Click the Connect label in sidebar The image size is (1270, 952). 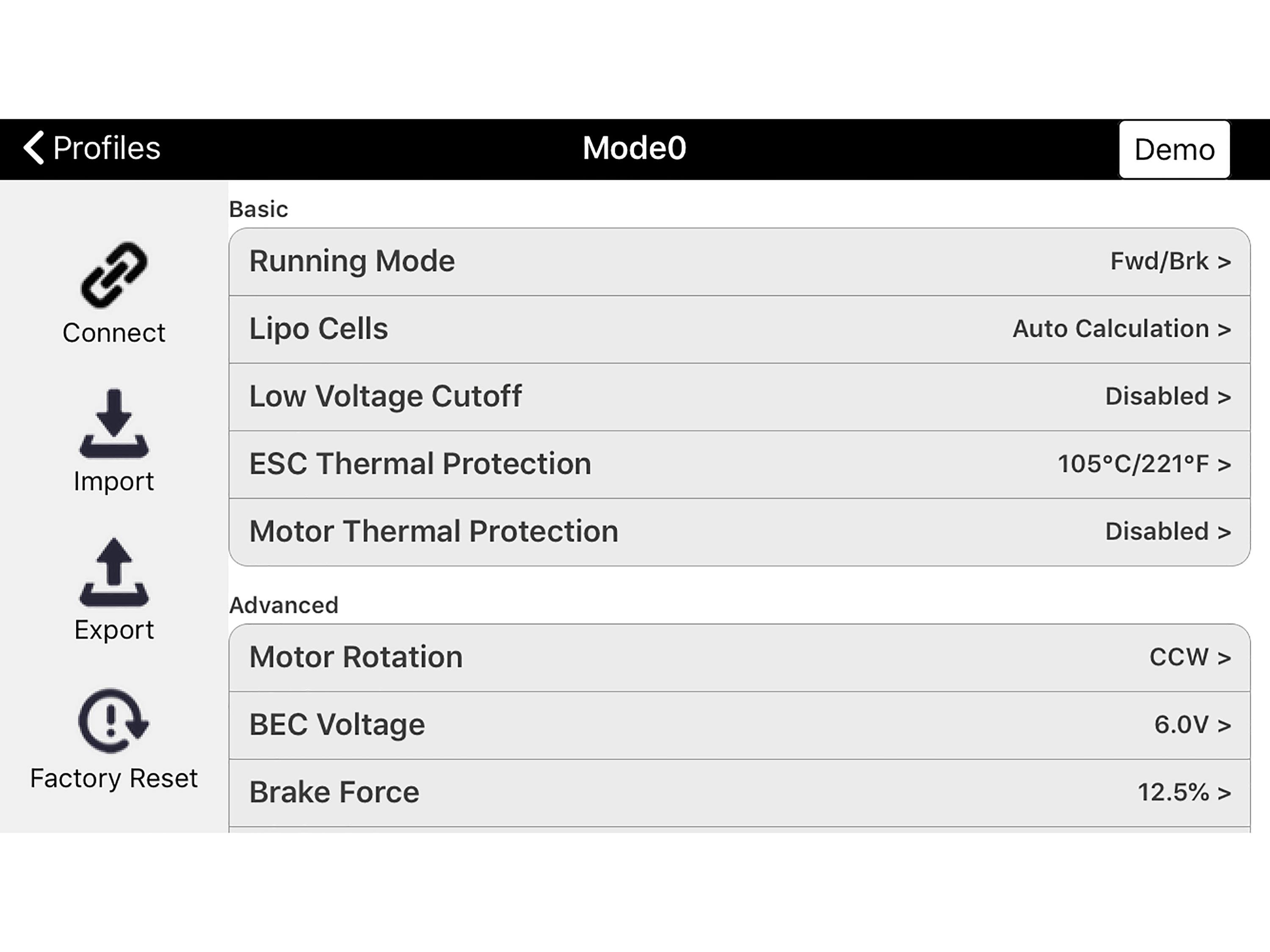tap(114, 333)
